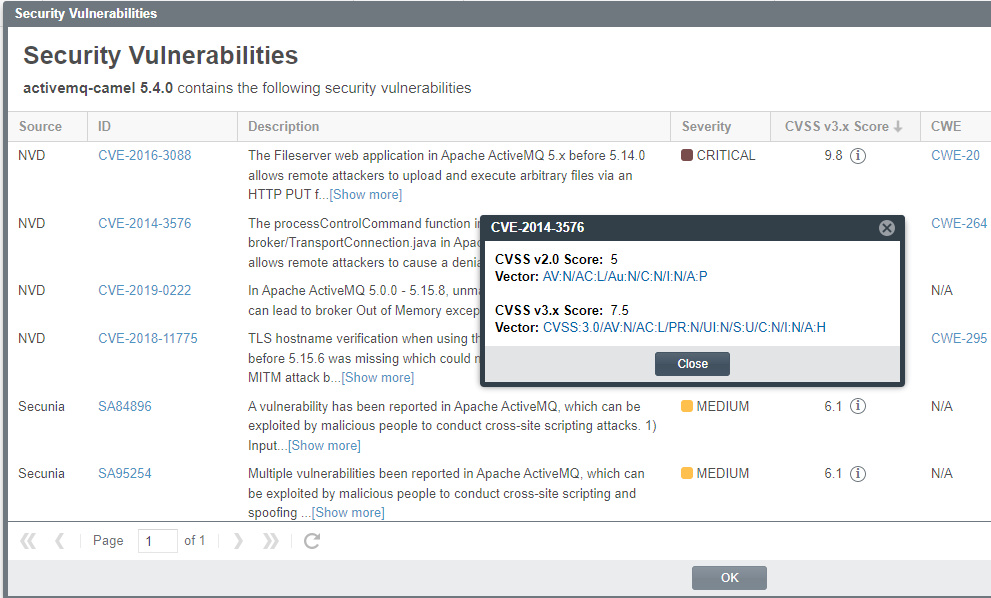Click info icon next to 9.8 score

[x=857, y=156]
